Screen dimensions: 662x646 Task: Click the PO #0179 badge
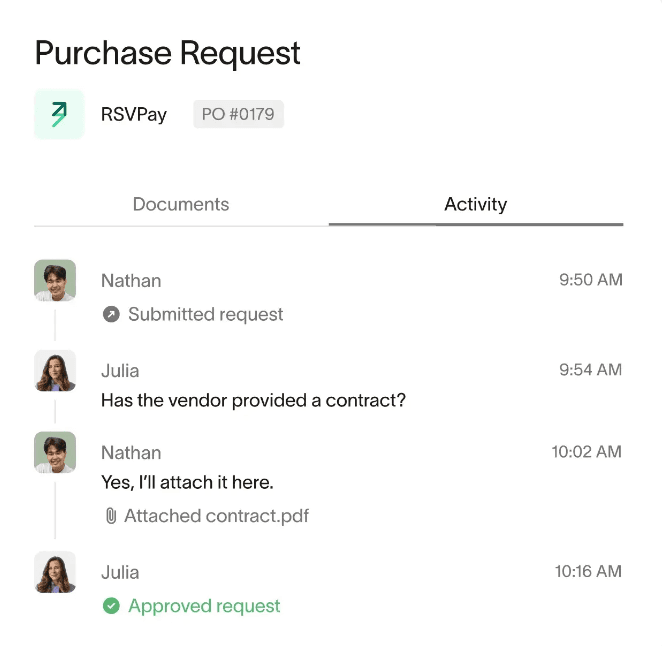(238, 114)
